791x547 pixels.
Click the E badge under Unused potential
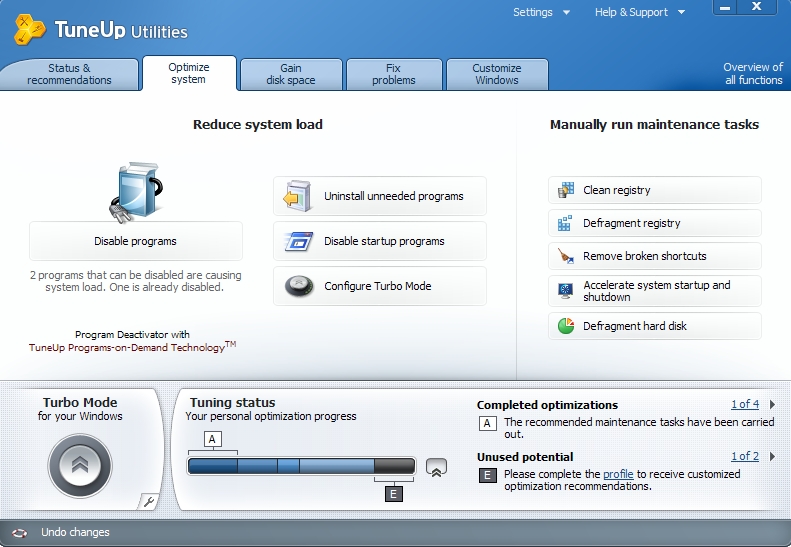(487, 475)
